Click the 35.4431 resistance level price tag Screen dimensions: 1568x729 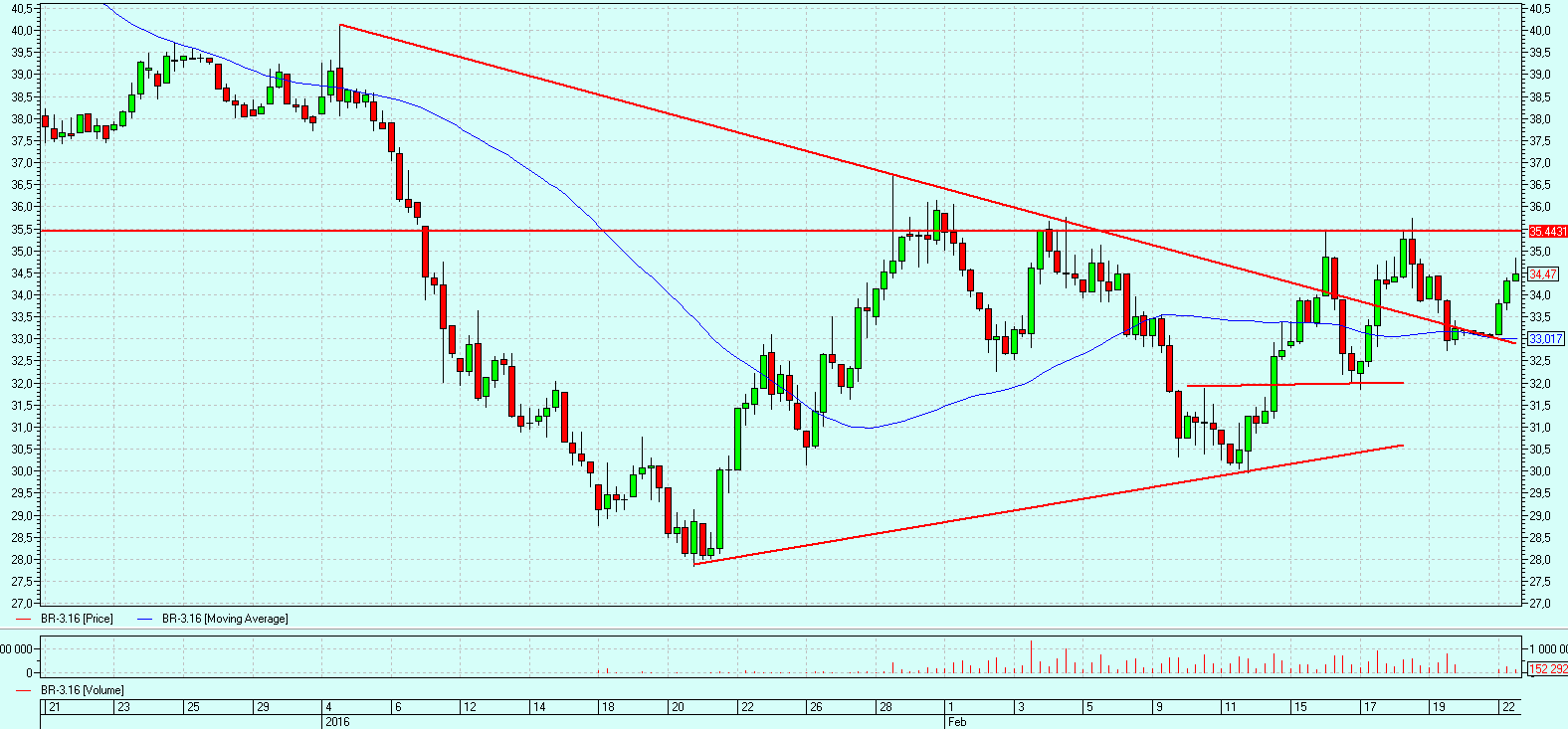pos(1547,232)
